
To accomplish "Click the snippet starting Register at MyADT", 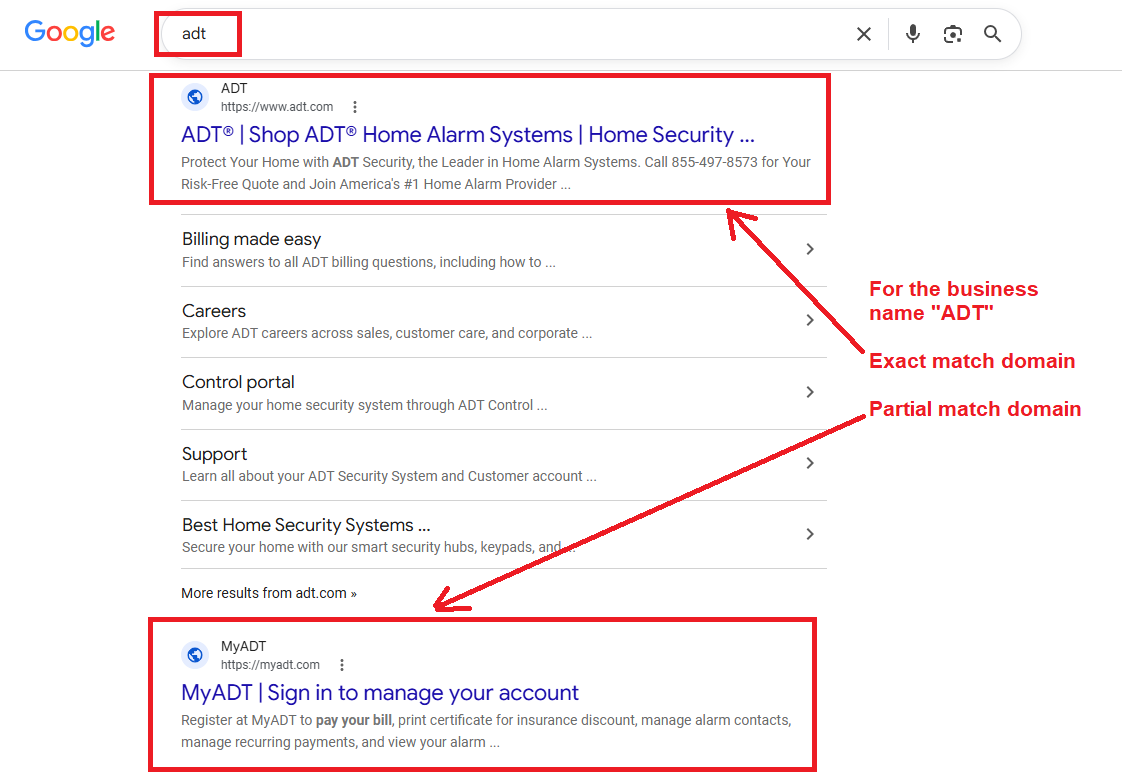I will [x=487, y=731].
